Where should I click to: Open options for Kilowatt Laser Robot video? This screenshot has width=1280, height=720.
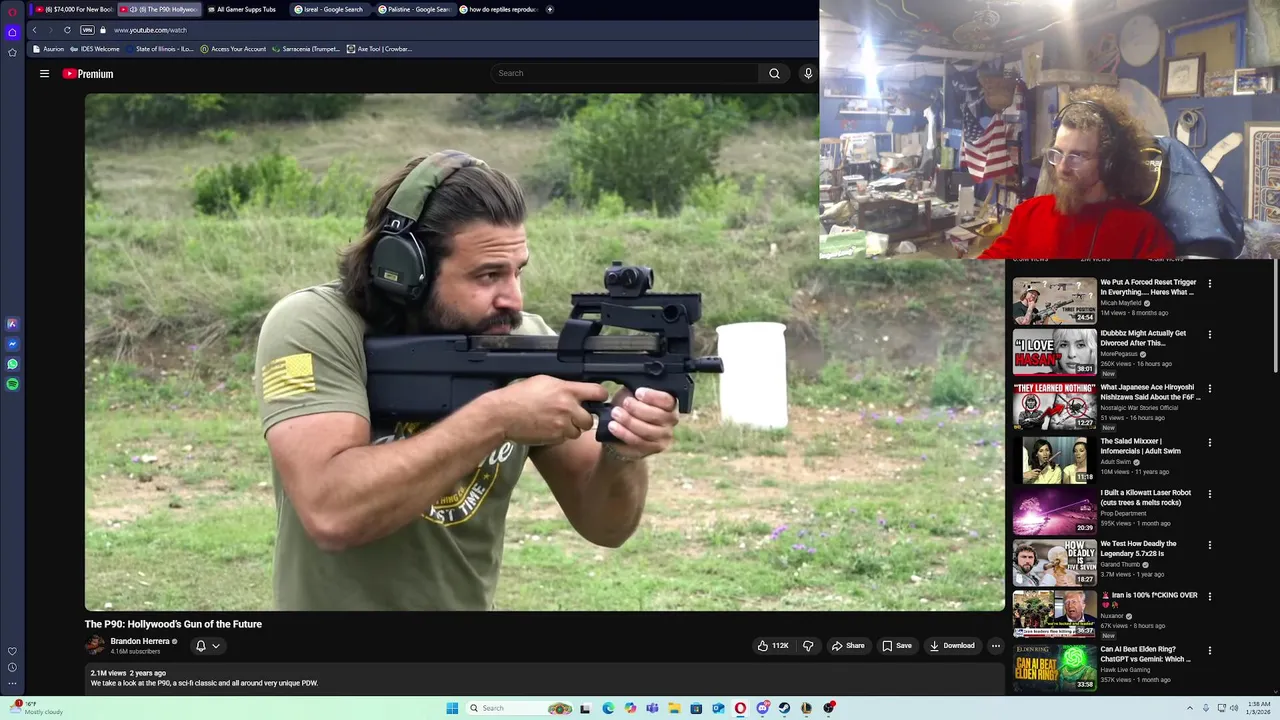click(x=1210, y=493)
